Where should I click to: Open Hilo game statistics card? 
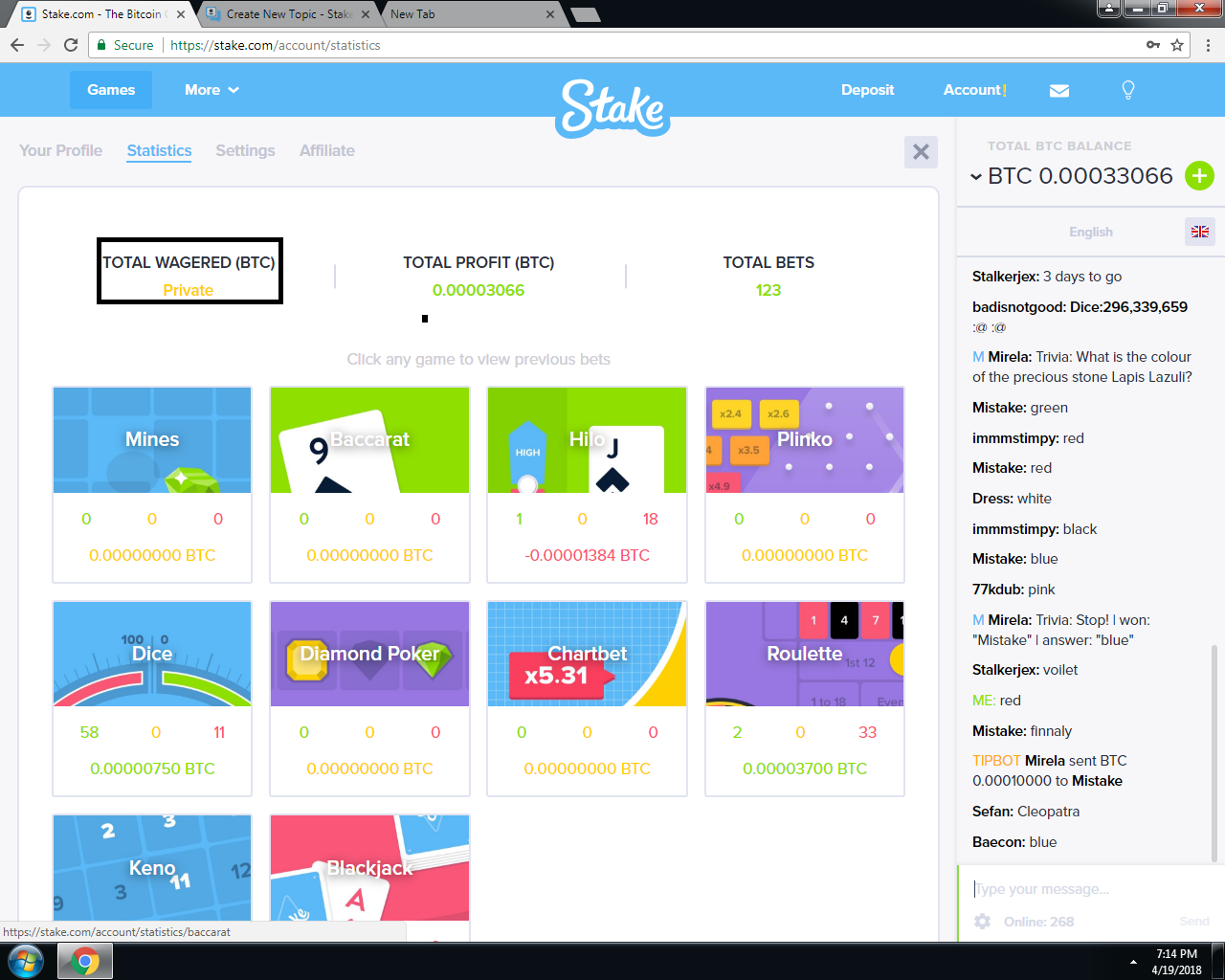click(x=587, y=484)
